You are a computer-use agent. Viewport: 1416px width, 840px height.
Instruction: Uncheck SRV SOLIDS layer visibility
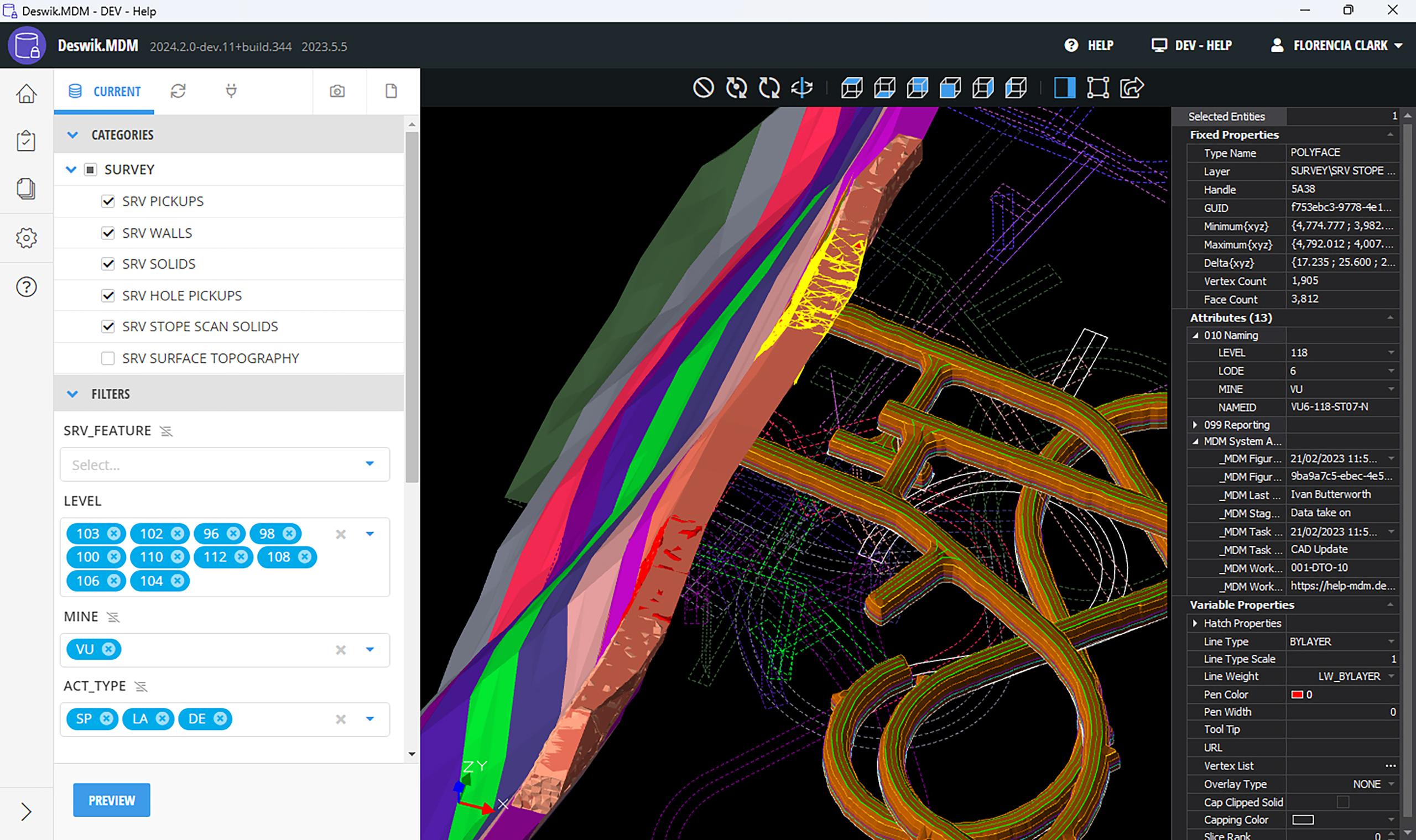[108, 263]
